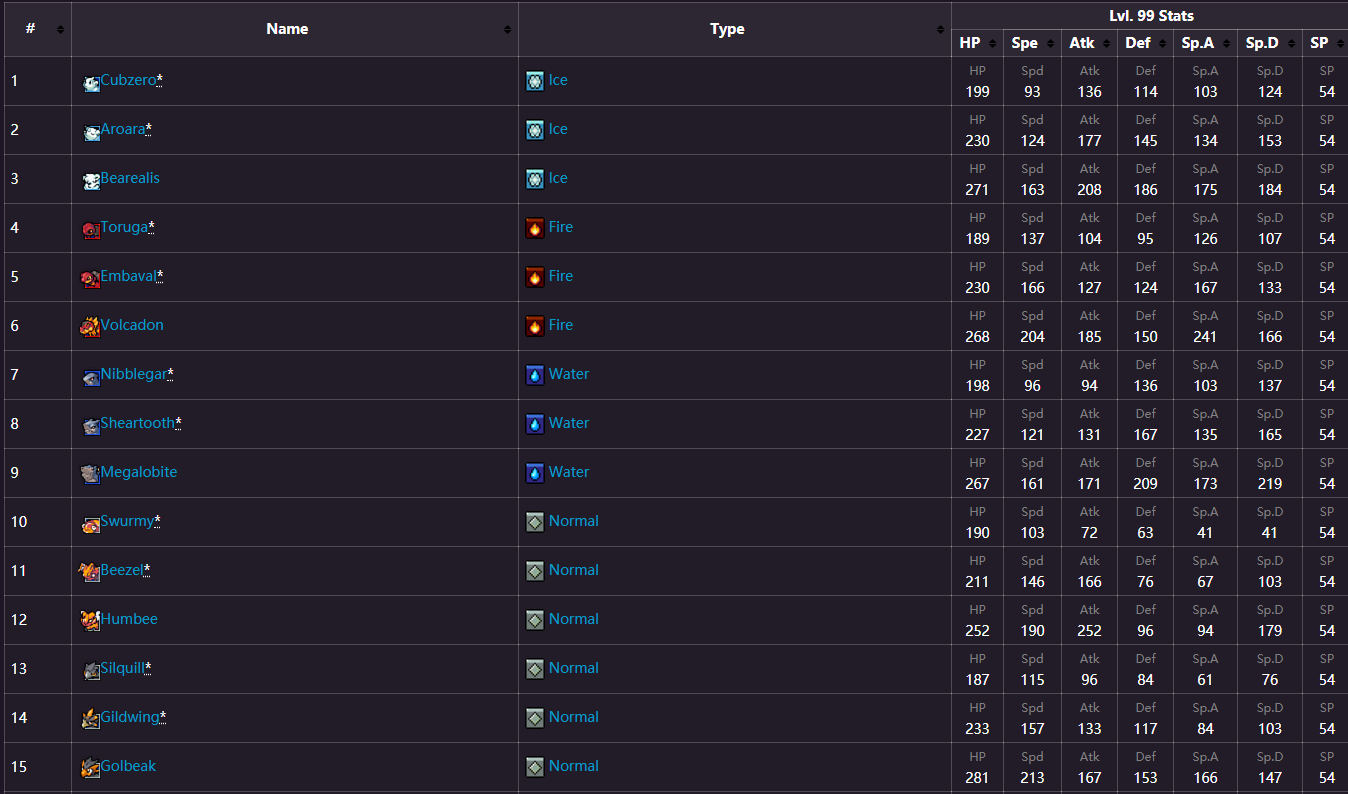
Task: Sort the table by Atk stat
Action: tap(1089, 43)
